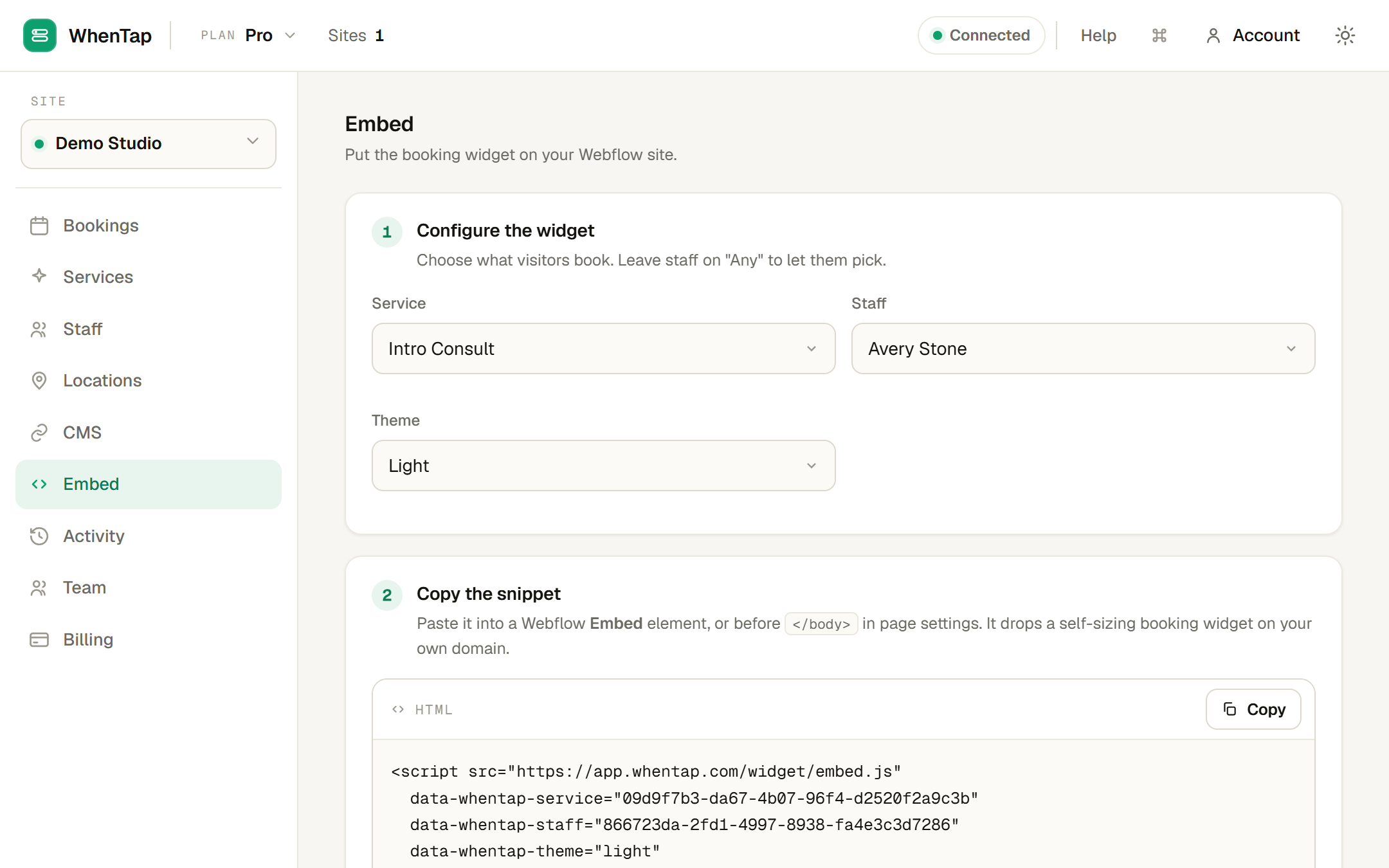This screenshot has width=1389, height=868.
Task: Click the code icon beside HTML label
Action: tap(398, 709)
